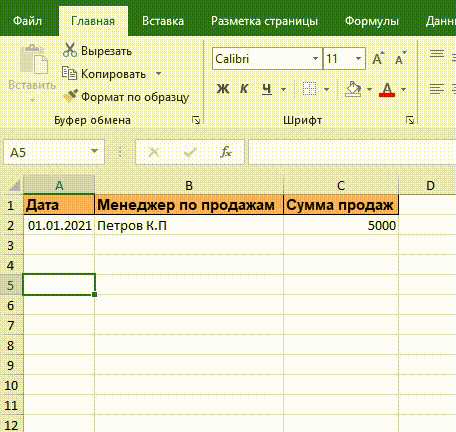The height and width of the screenshot is (432, 456).
Task: Switch to the Данные tab
Action: pos(440,21)
